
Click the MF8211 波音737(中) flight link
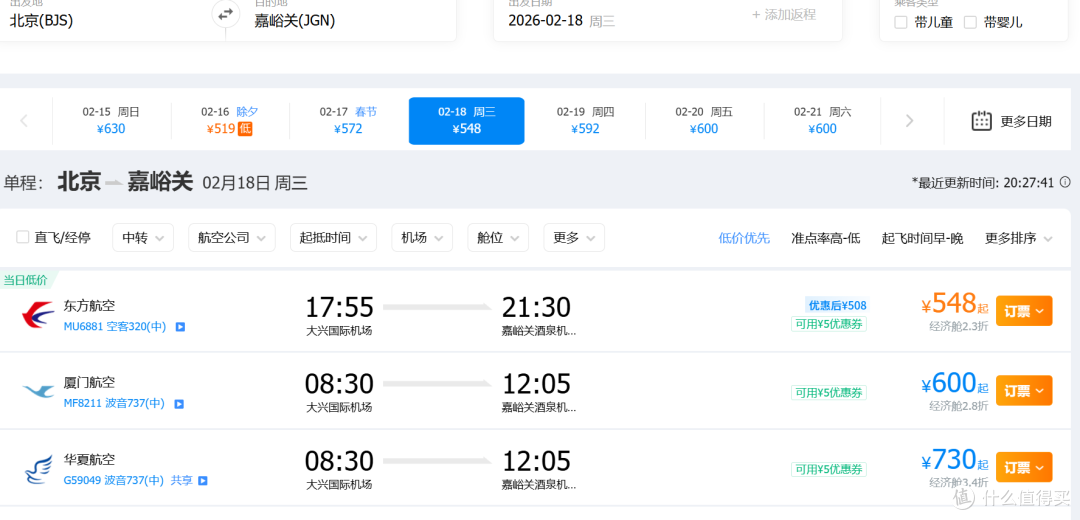pyautogui.click(x=114, y=403)
